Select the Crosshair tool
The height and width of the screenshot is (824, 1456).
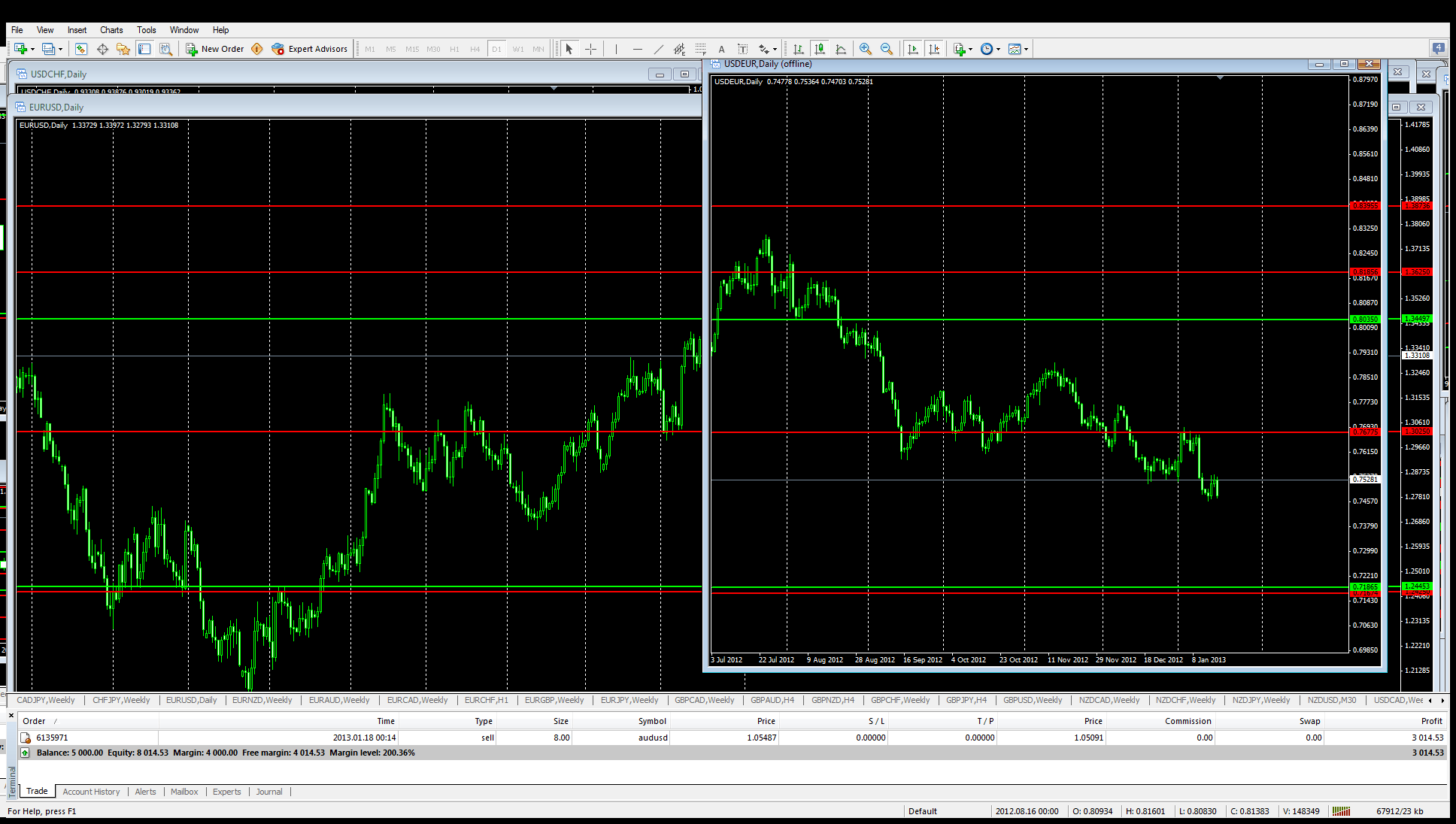click(591, 49)
